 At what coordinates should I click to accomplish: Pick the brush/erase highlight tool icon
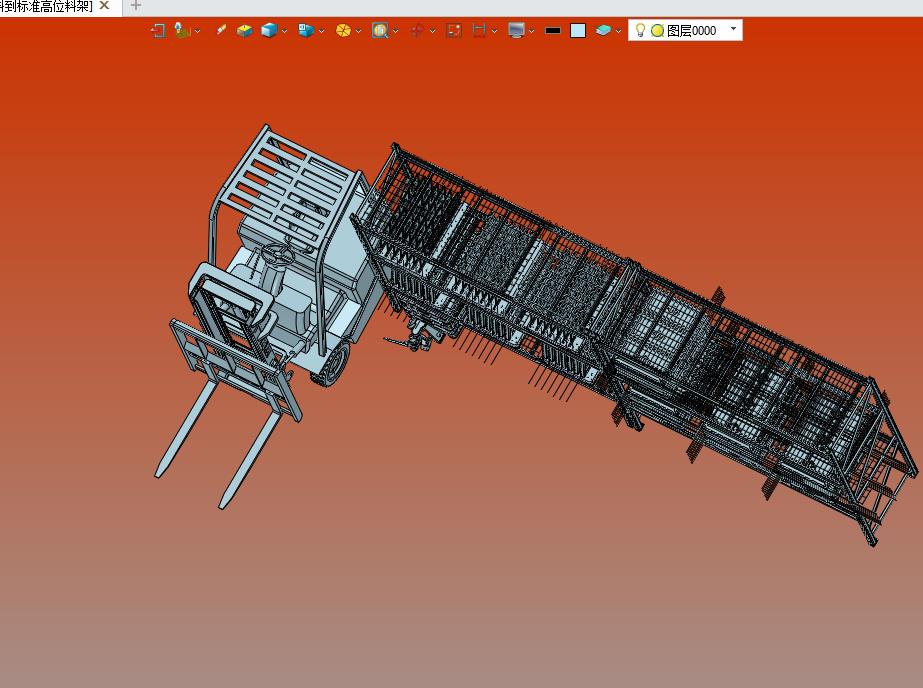(x=221, y=29)
